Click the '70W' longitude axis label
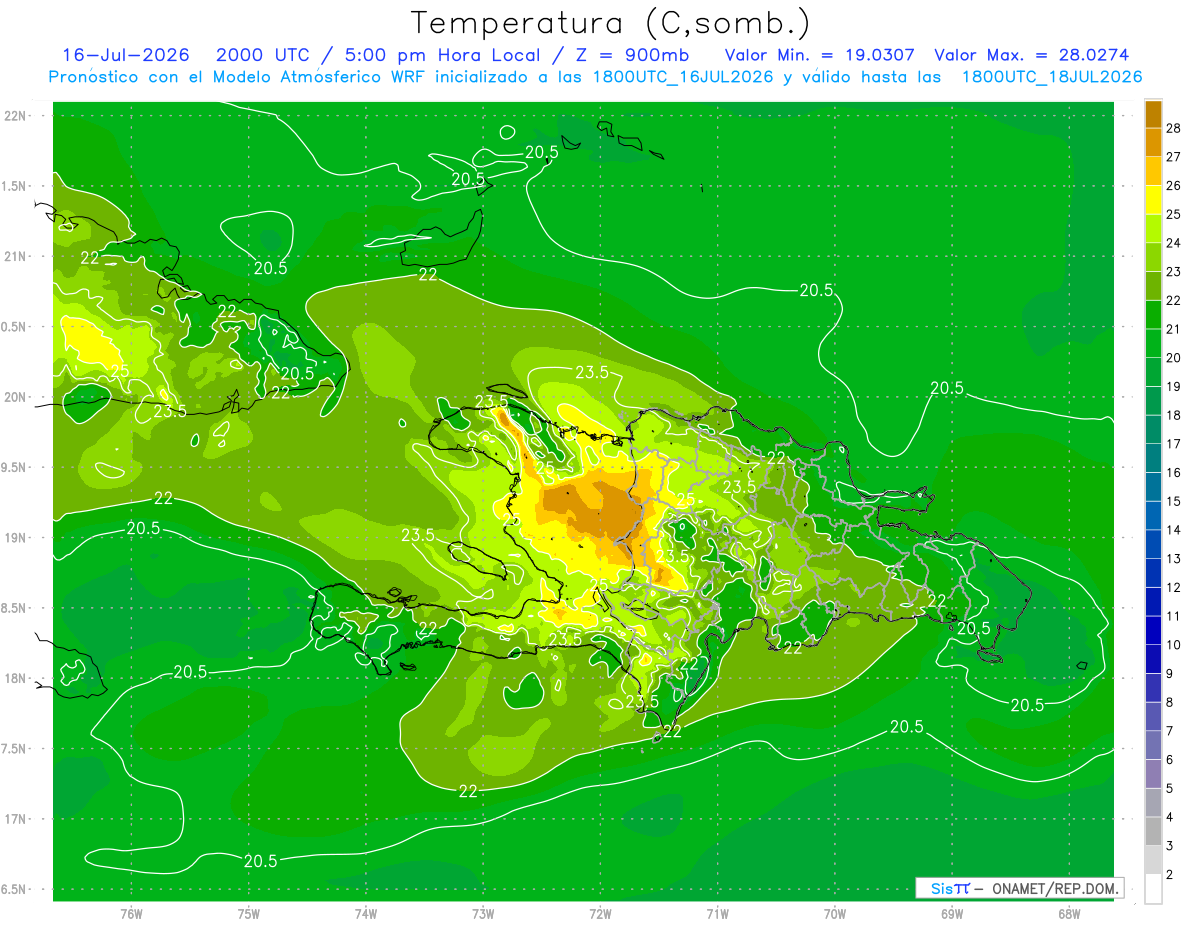Viewport: 1200px width, 927px height. click(x=835, y=914)
